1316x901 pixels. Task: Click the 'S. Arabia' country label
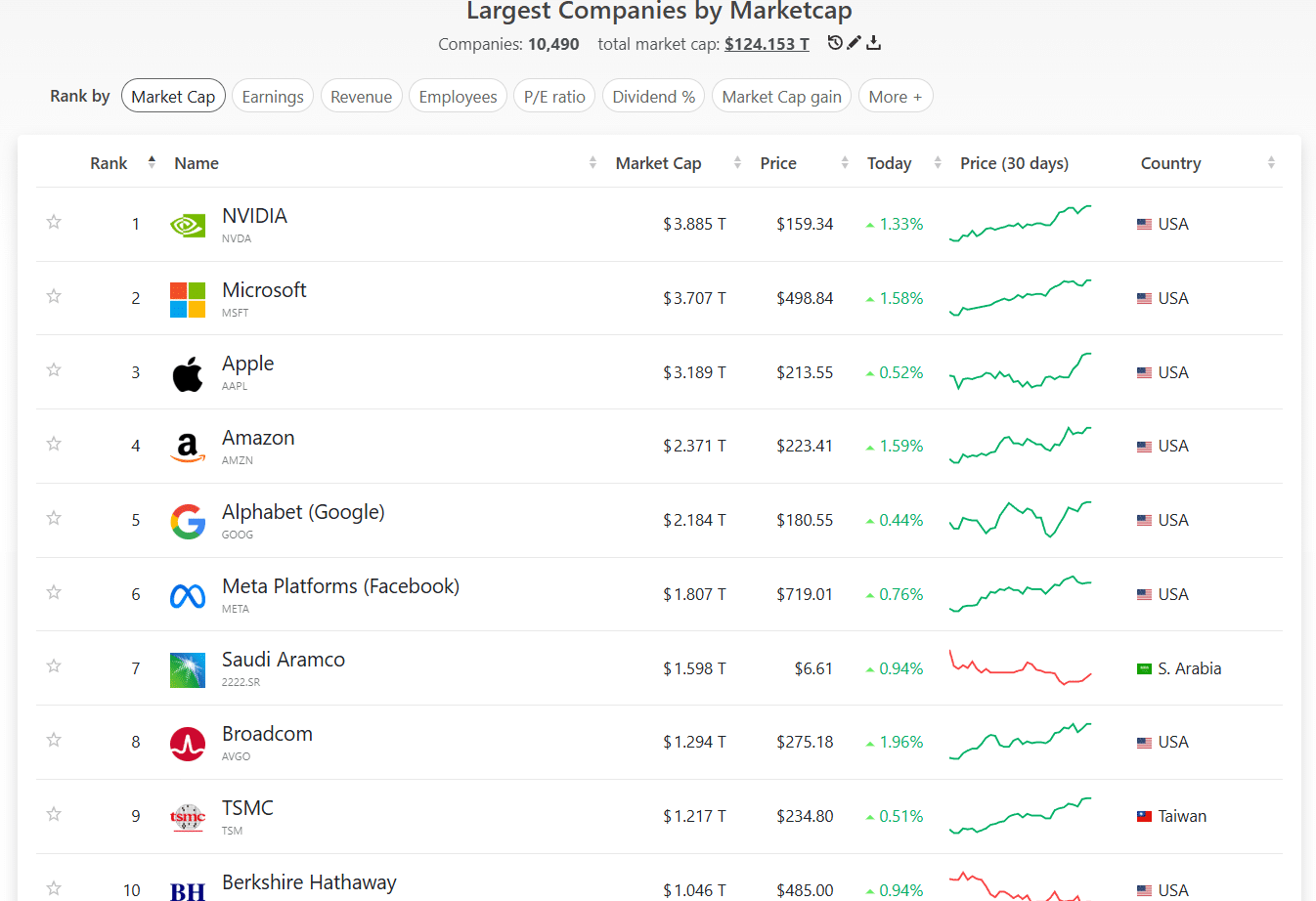[1190, 668]
